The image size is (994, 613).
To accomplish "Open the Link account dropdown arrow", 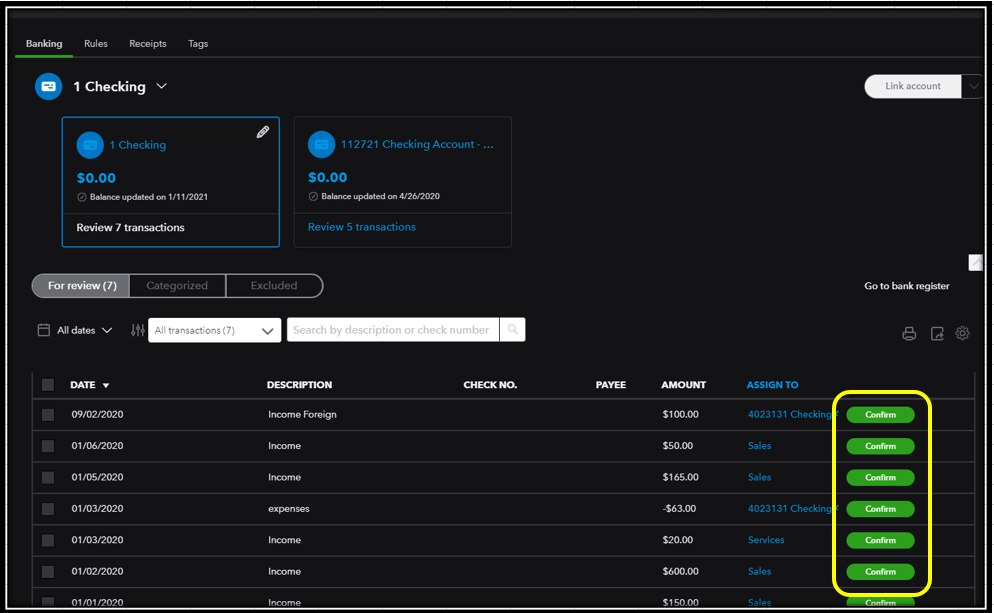I will click(x=973, y=87).
